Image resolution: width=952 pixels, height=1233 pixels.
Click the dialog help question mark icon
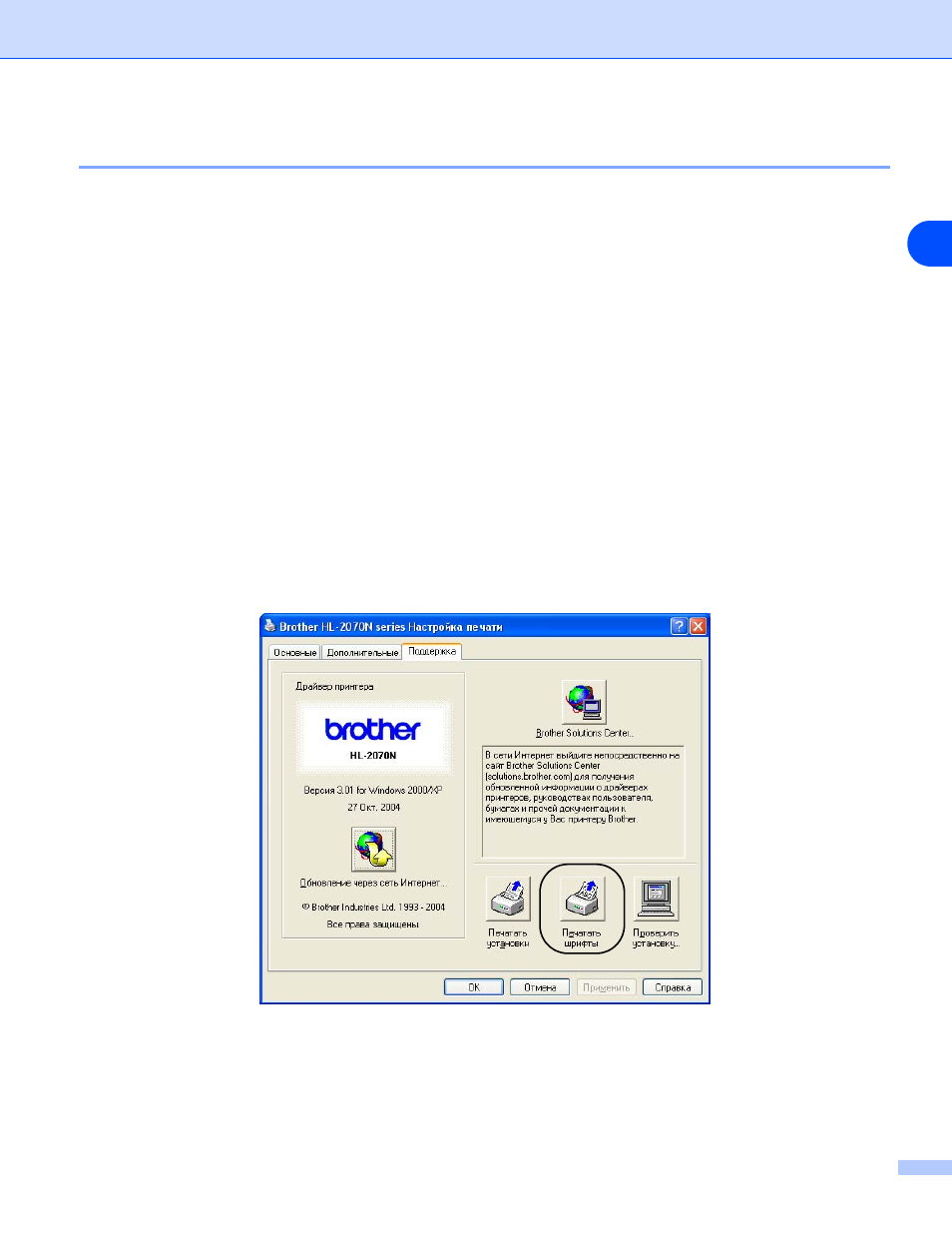tap(679, 626)
